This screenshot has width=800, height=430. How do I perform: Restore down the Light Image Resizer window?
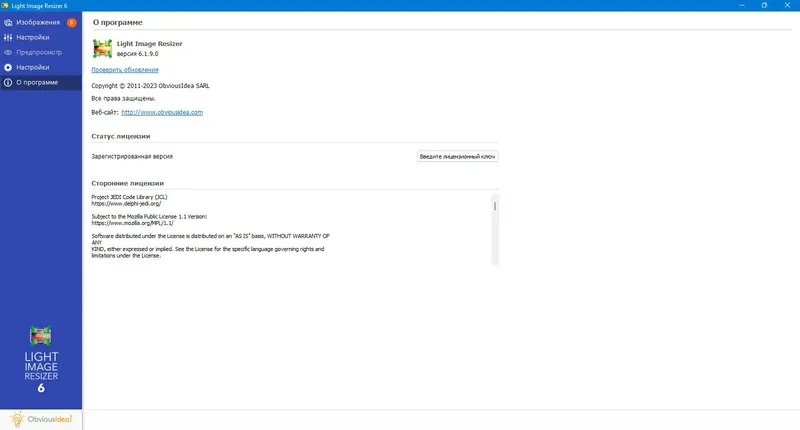click(764, 6)
